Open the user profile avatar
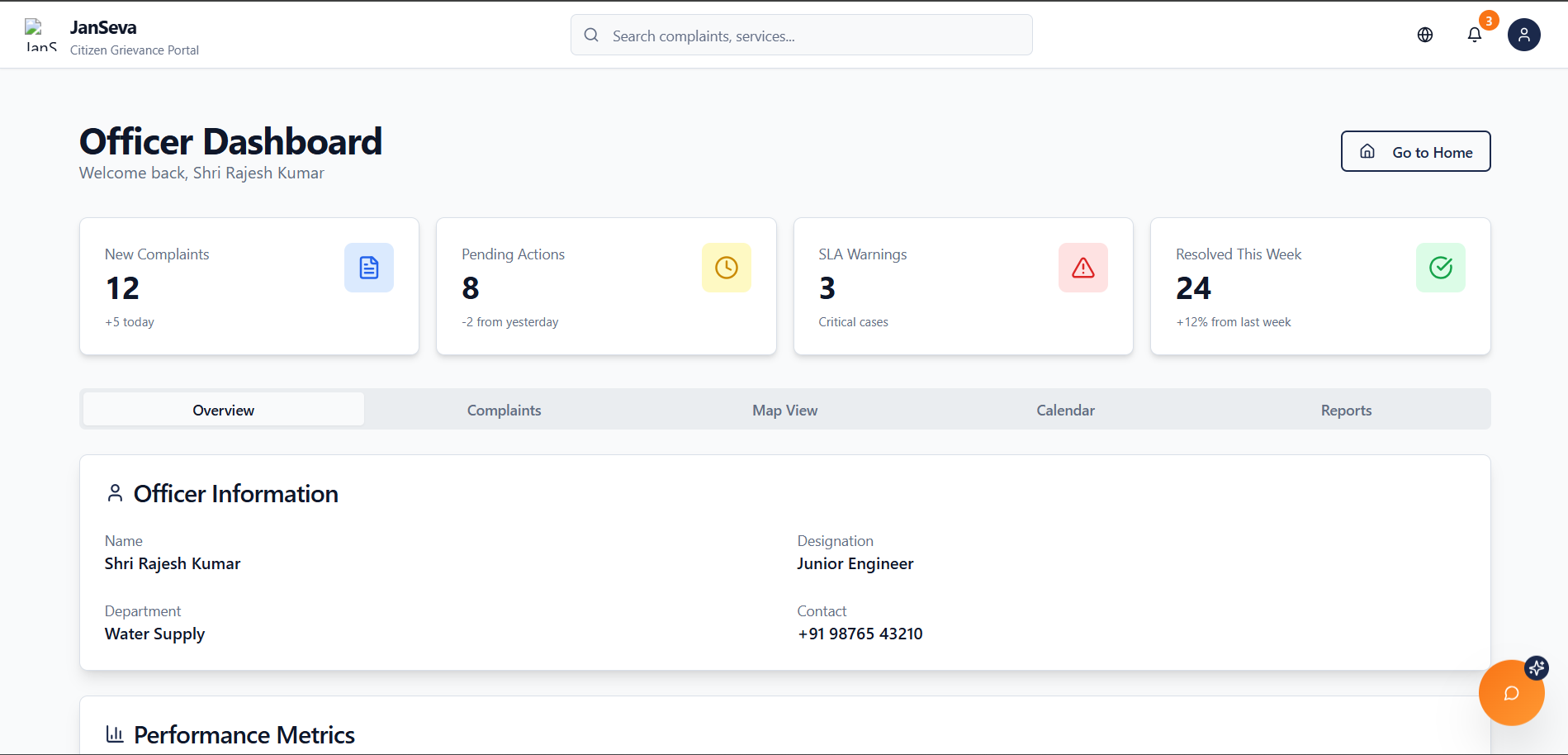The image size is (1568, 755). (1523, 35)
